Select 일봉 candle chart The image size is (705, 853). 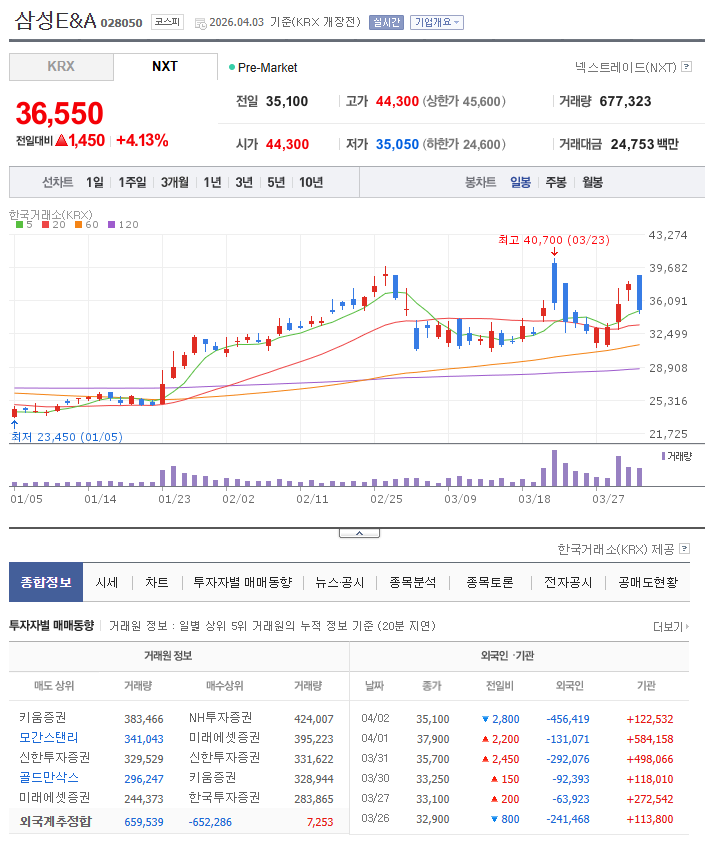click(521, 182)
